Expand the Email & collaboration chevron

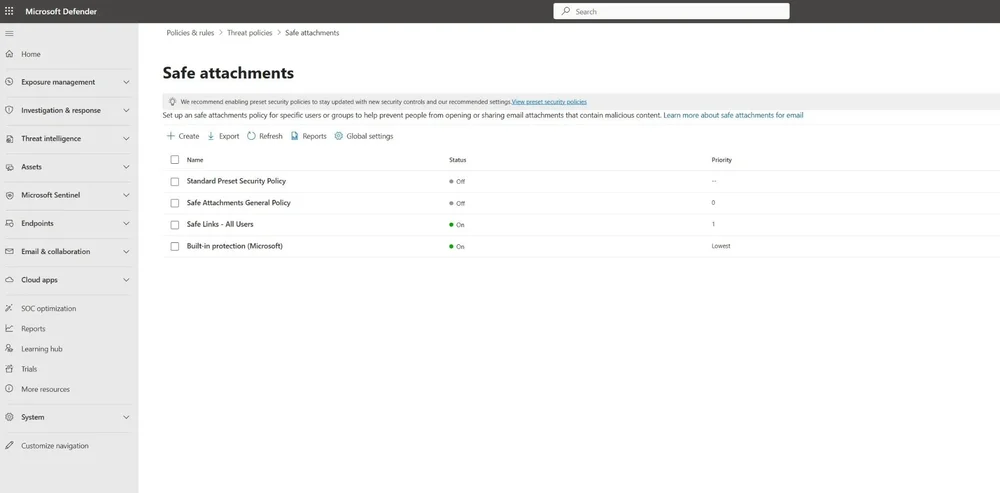pos(126,251)
